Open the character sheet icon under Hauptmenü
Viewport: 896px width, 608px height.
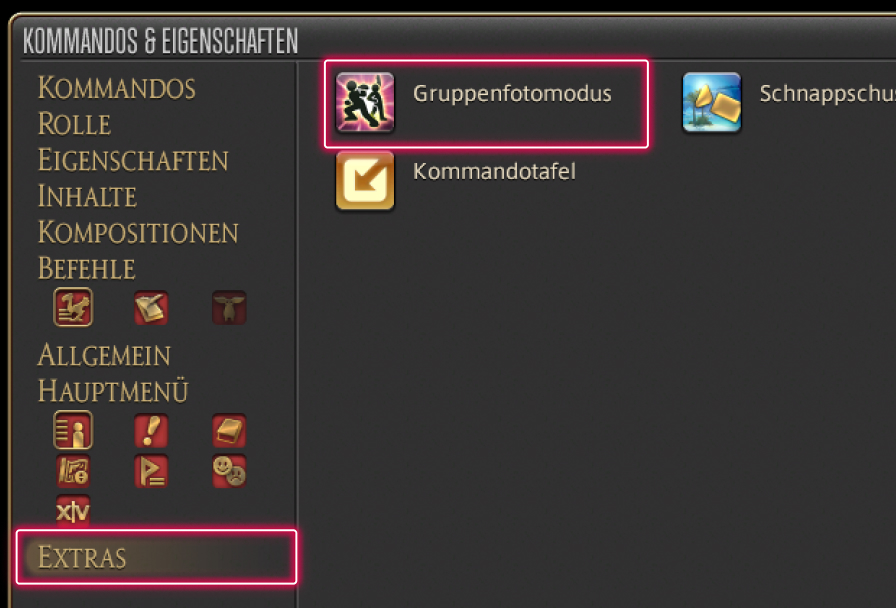click(73, 430)
